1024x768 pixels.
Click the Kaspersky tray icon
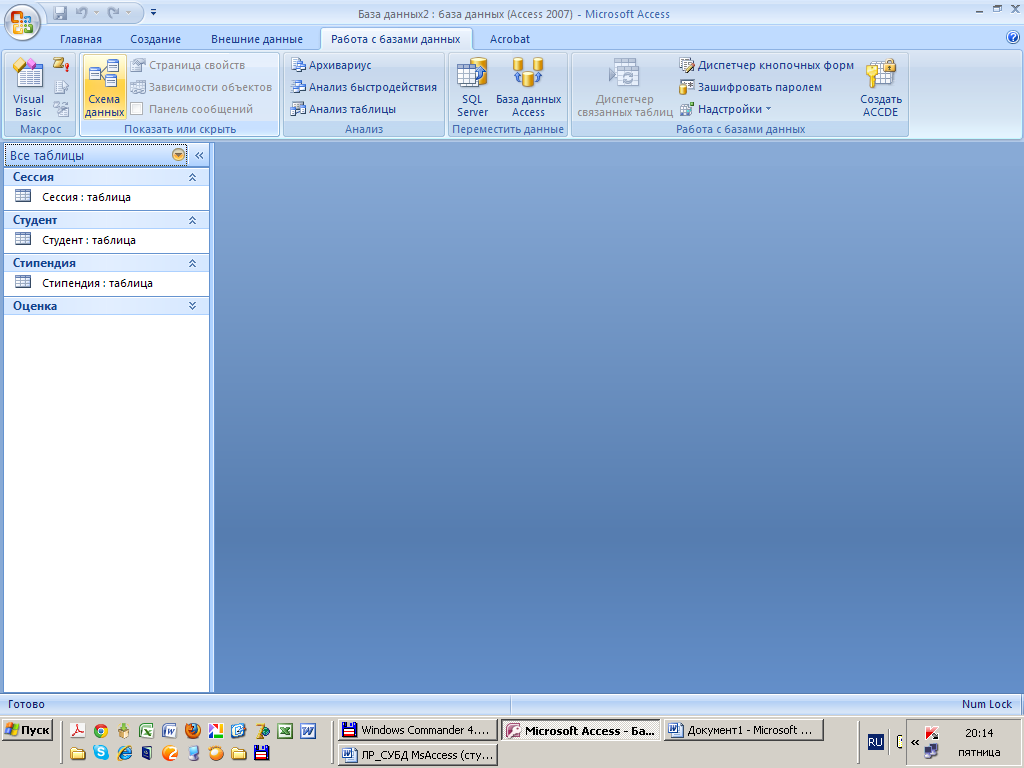(x=932, y=732)
